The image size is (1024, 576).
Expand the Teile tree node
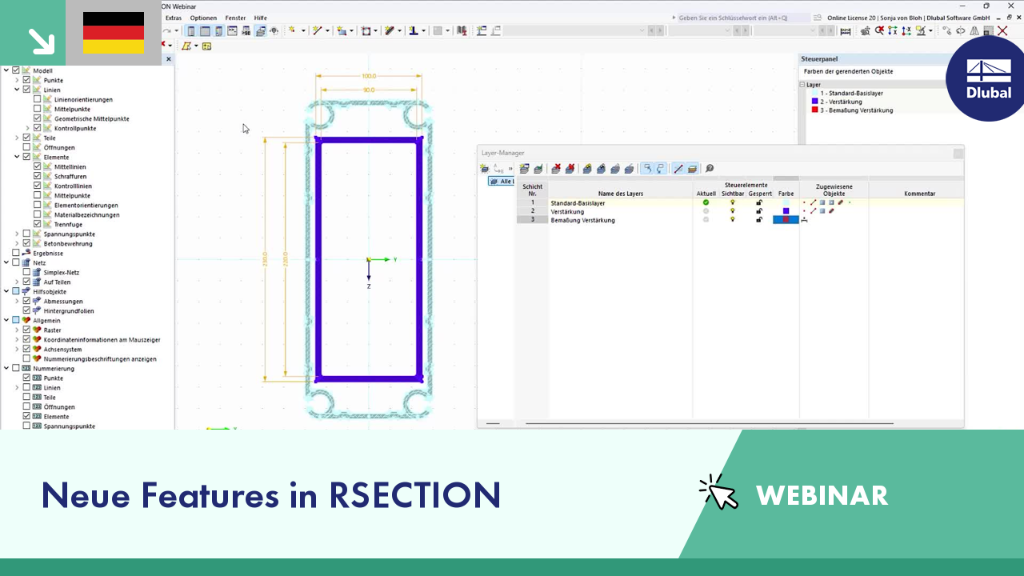[x=17, y=138]
